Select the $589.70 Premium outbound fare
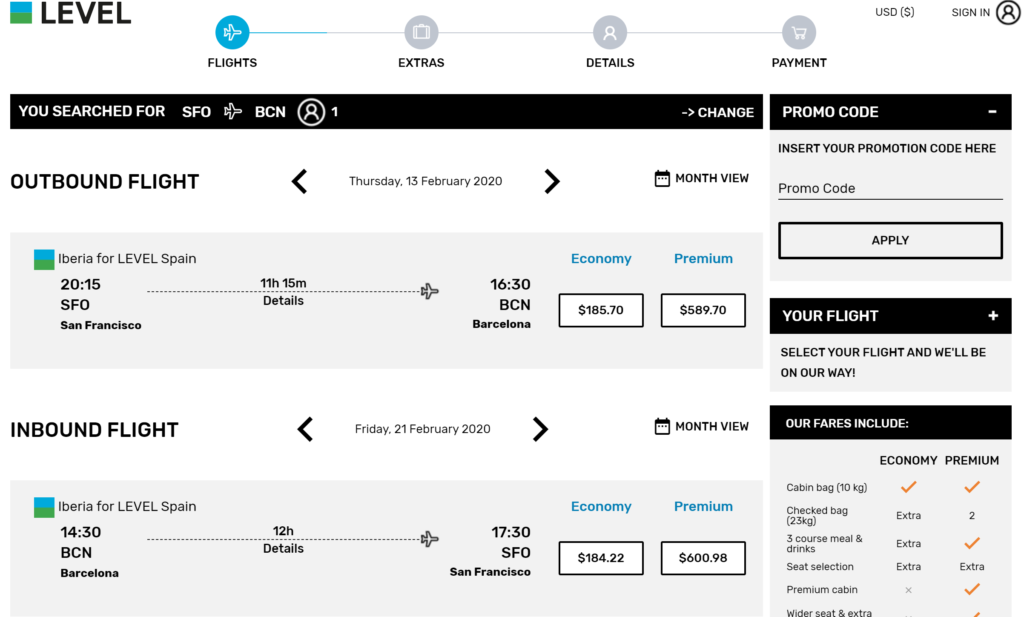 (703, 310)
